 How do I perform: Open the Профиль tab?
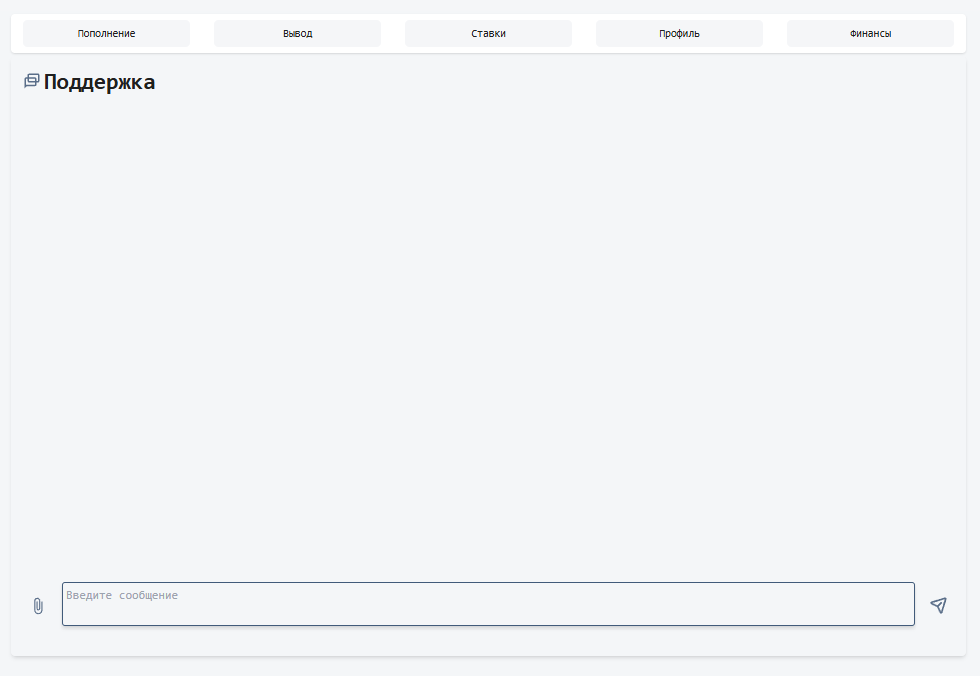click(678, 32)
